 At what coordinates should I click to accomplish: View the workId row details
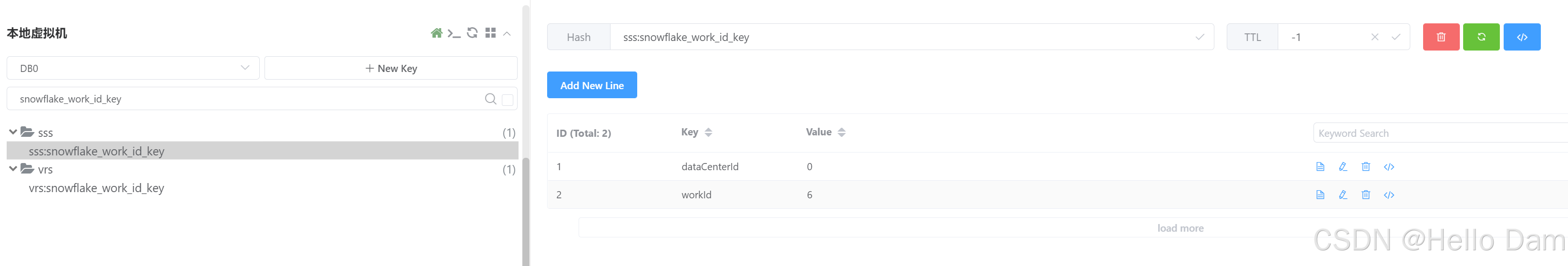[x=1320, y=195]
